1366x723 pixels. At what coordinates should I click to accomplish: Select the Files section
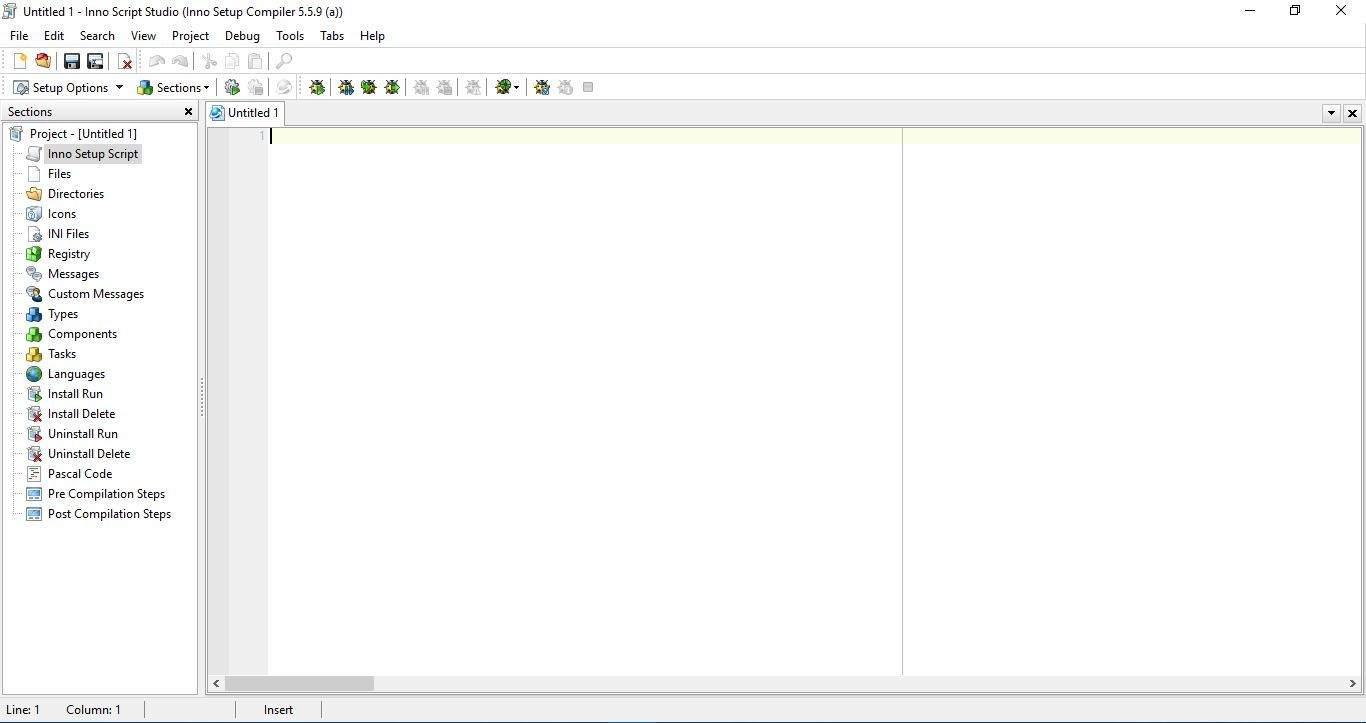pos(59,173)
